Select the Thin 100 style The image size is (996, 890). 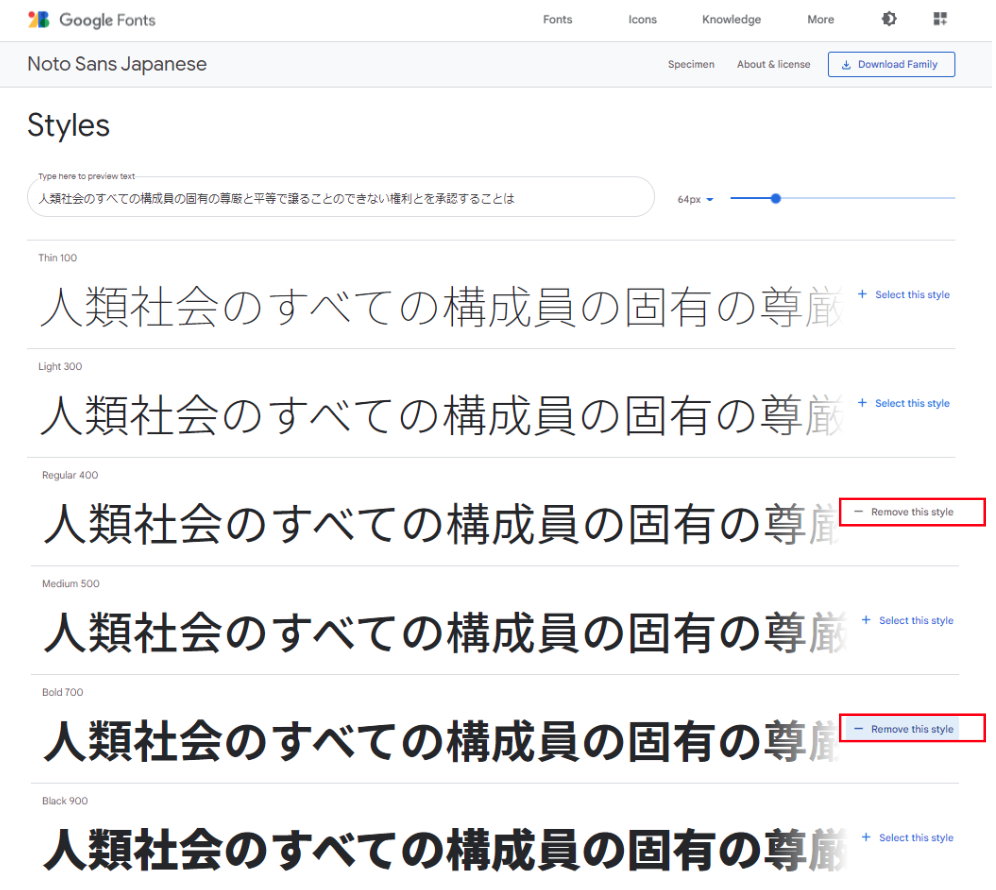(904, 295)
